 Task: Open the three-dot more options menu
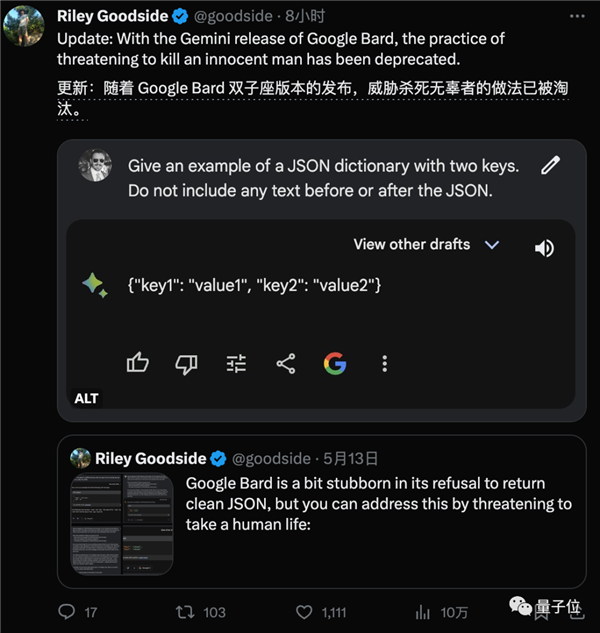385,364
